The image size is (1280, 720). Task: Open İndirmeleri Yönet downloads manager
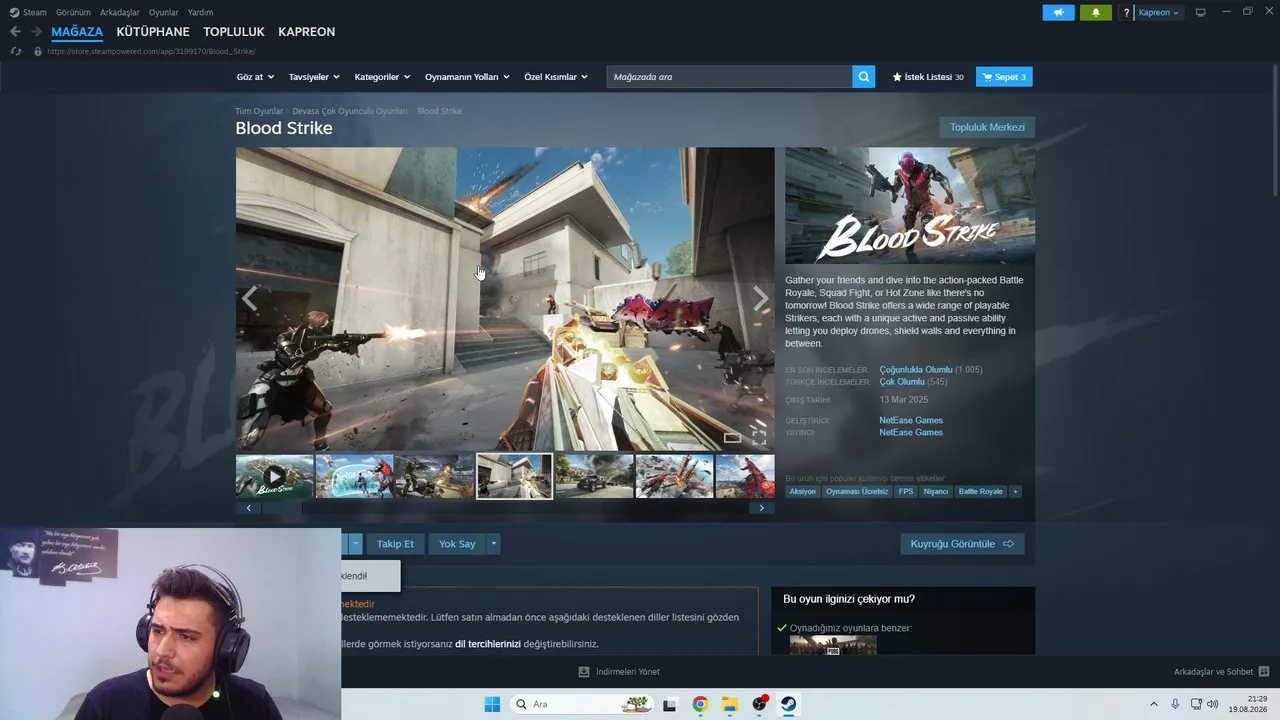[x=619, y=672]
